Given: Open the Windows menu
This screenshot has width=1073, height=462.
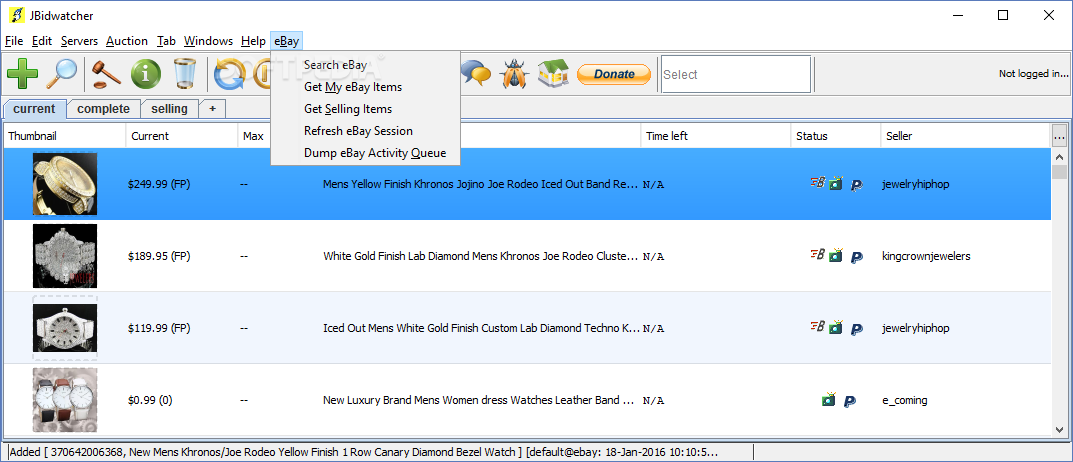Looking at the screenshot, I should 208,41.
